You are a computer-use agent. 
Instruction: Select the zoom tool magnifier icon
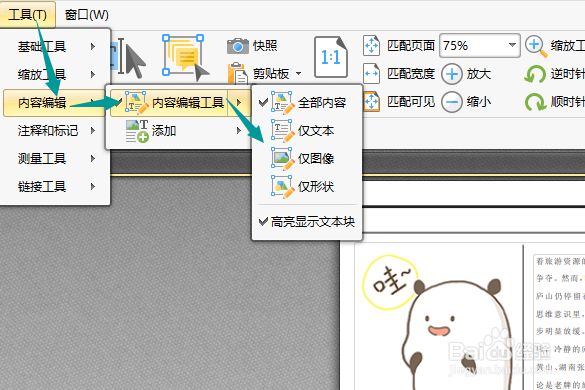(x=536, y=46)
